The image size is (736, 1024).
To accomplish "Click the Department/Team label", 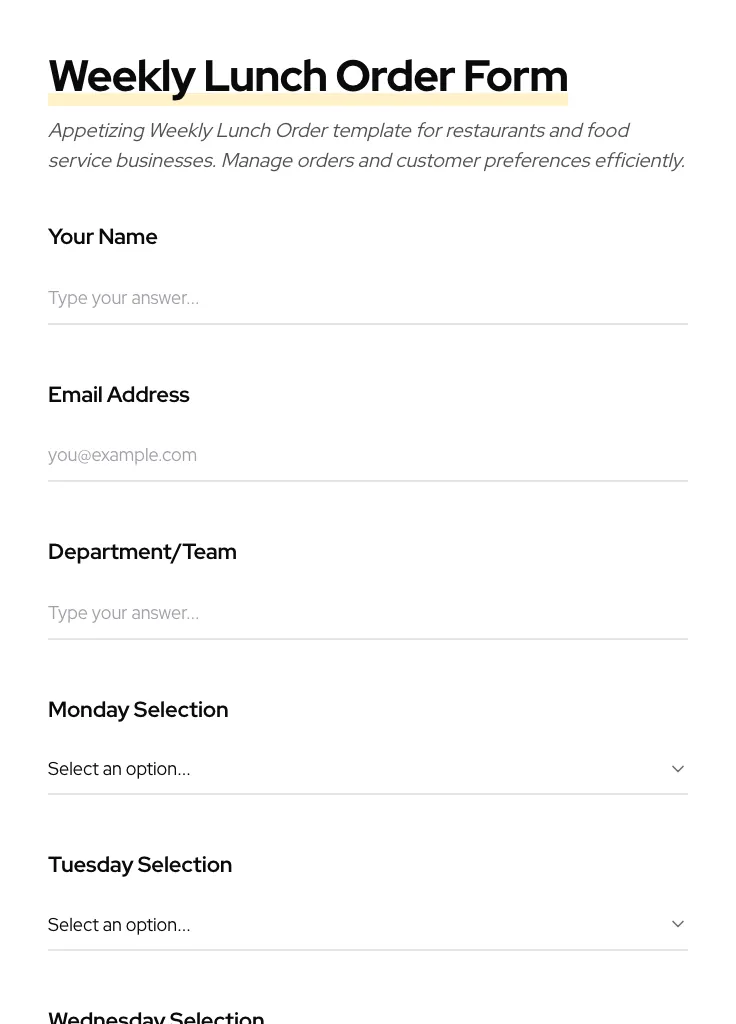I will (142, 552).
